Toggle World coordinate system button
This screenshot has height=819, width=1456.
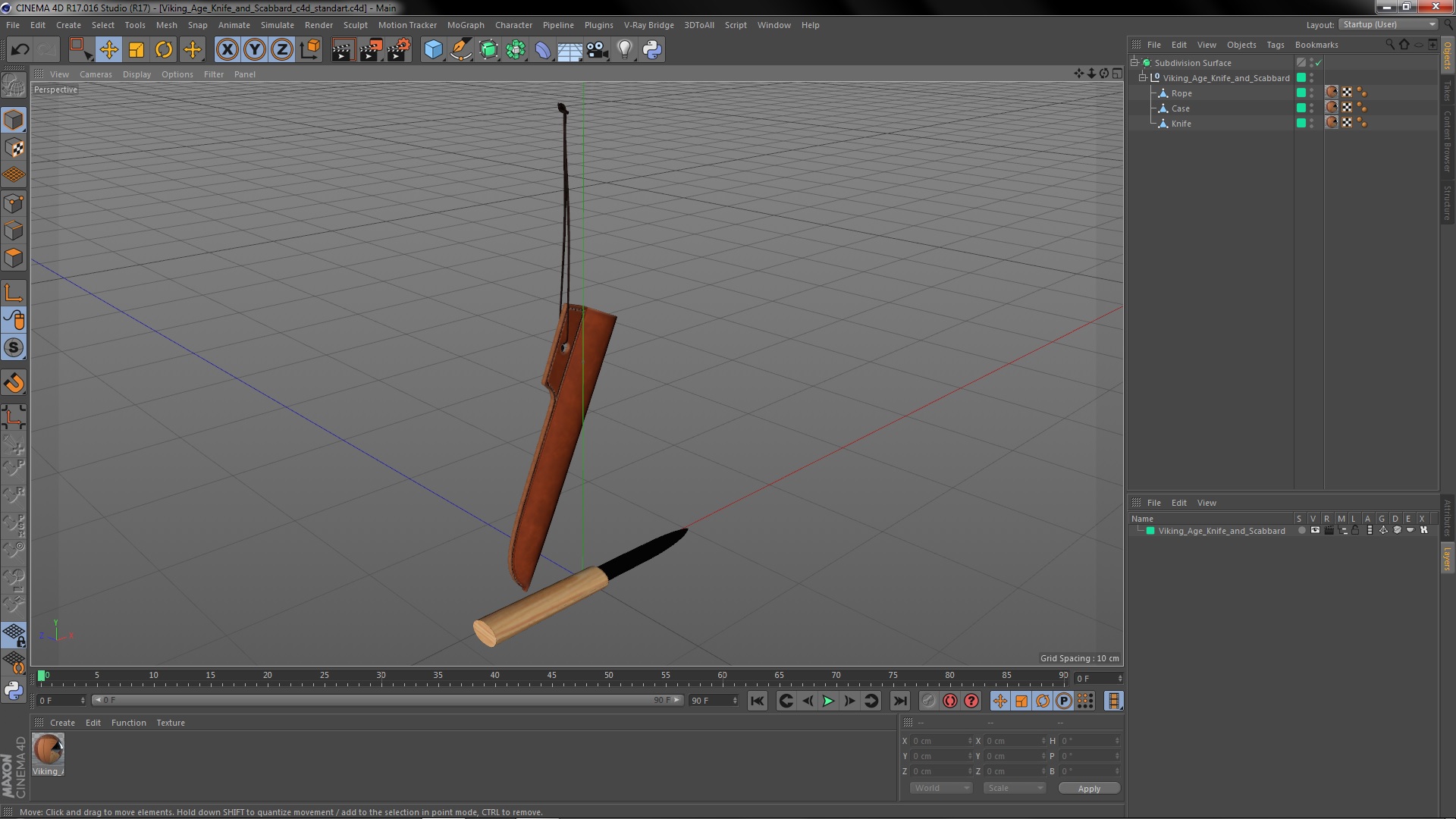click(309, 50)
